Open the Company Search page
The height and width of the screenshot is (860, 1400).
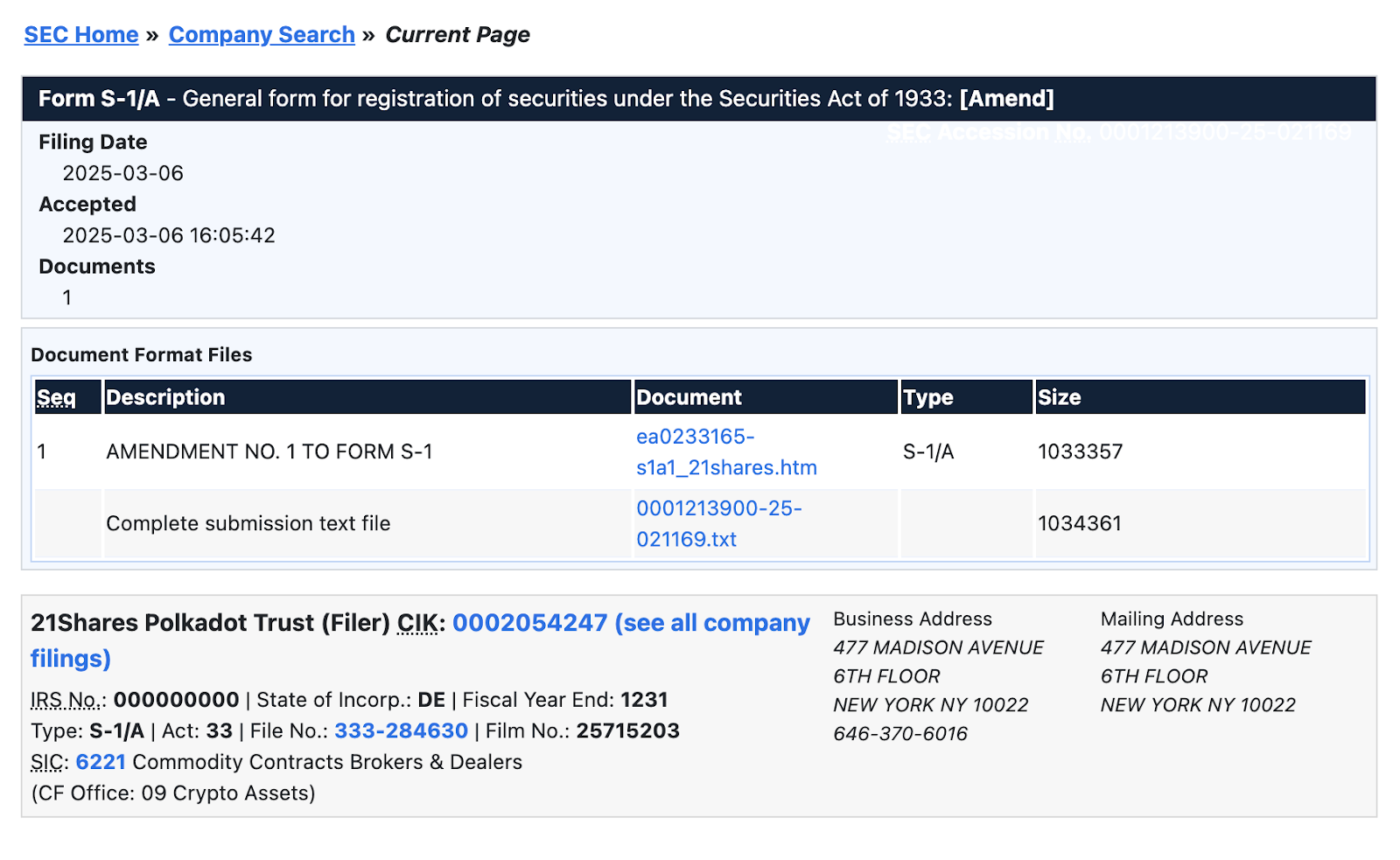261,34
